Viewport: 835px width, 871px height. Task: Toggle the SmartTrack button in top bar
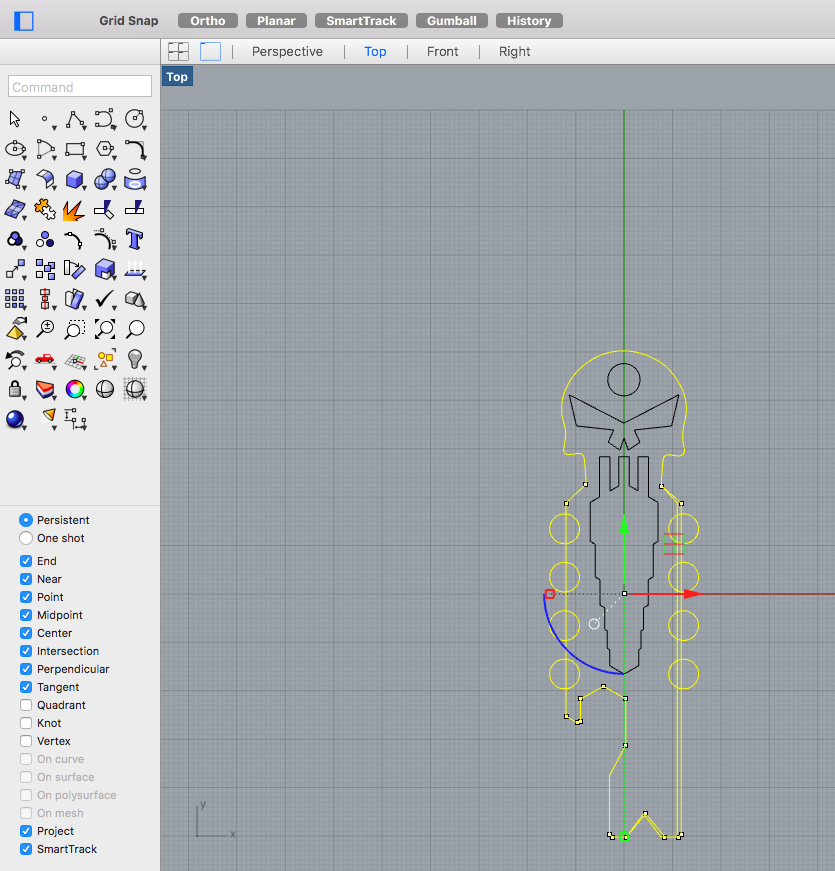point(361,21)
